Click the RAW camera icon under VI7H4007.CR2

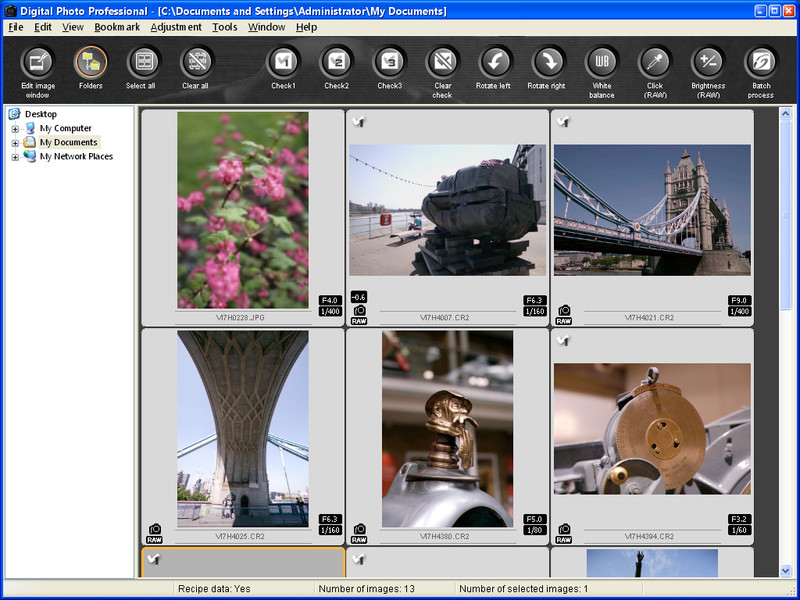(359, 315)
